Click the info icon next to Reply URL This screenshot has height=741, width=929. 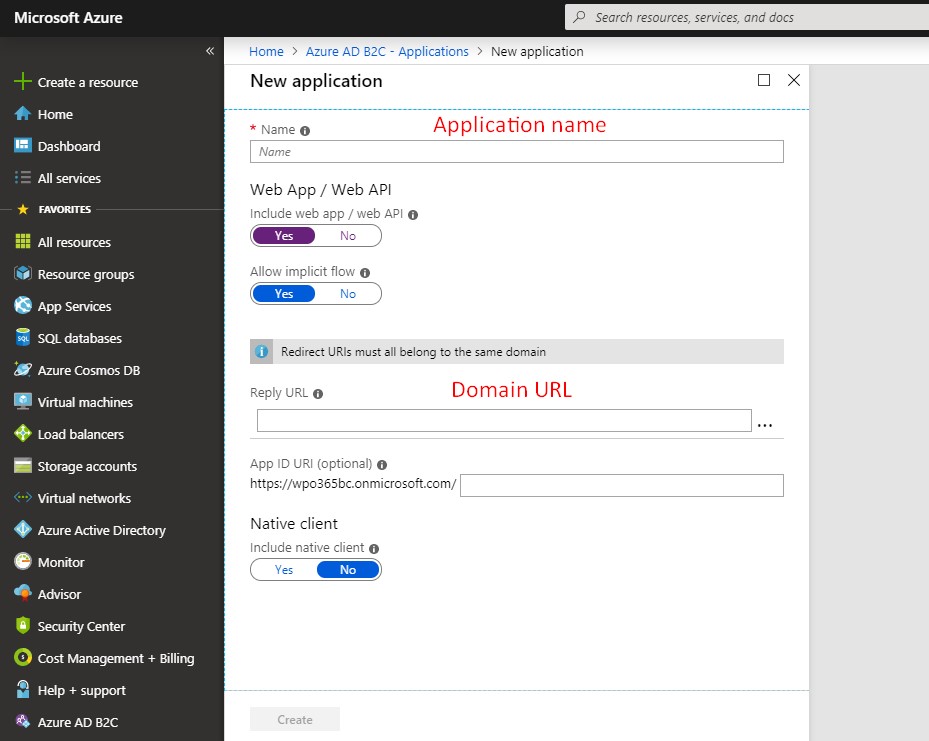pos(318,394)
